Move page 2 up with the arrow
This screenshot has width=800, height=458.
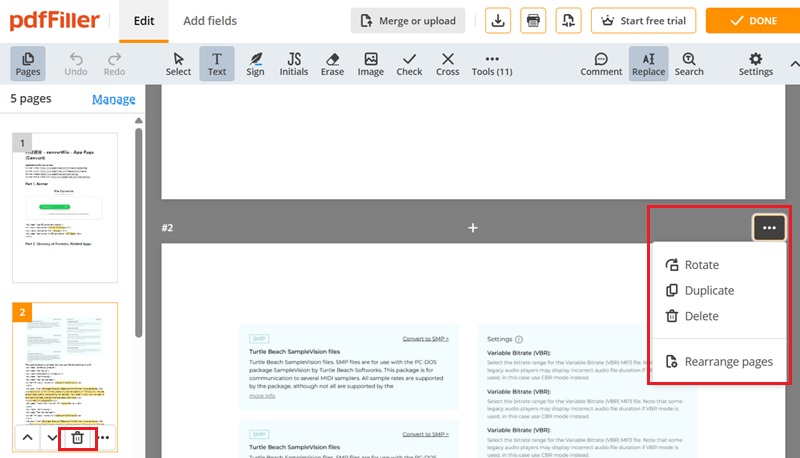click(x=28, y=438)
